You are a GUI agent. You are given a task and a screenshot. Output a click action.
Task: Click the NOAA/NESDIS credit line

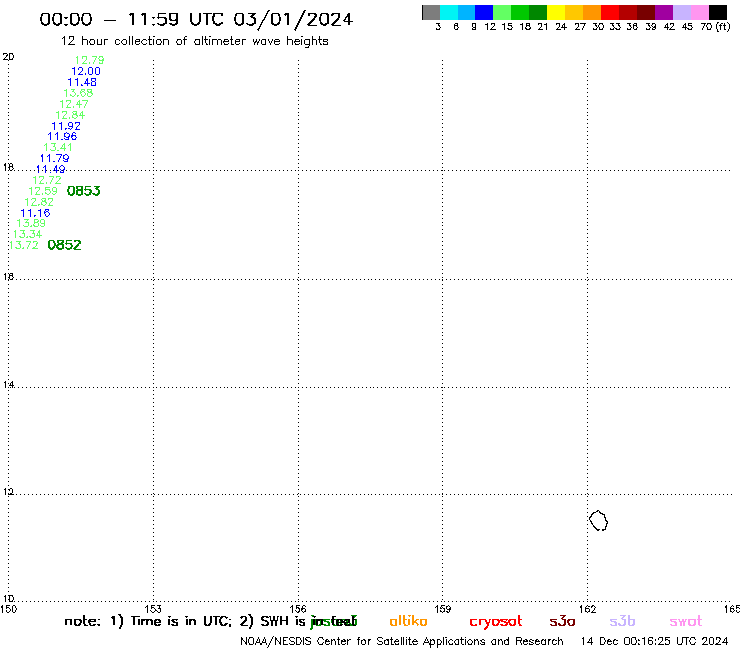click(x=402, y=641)
